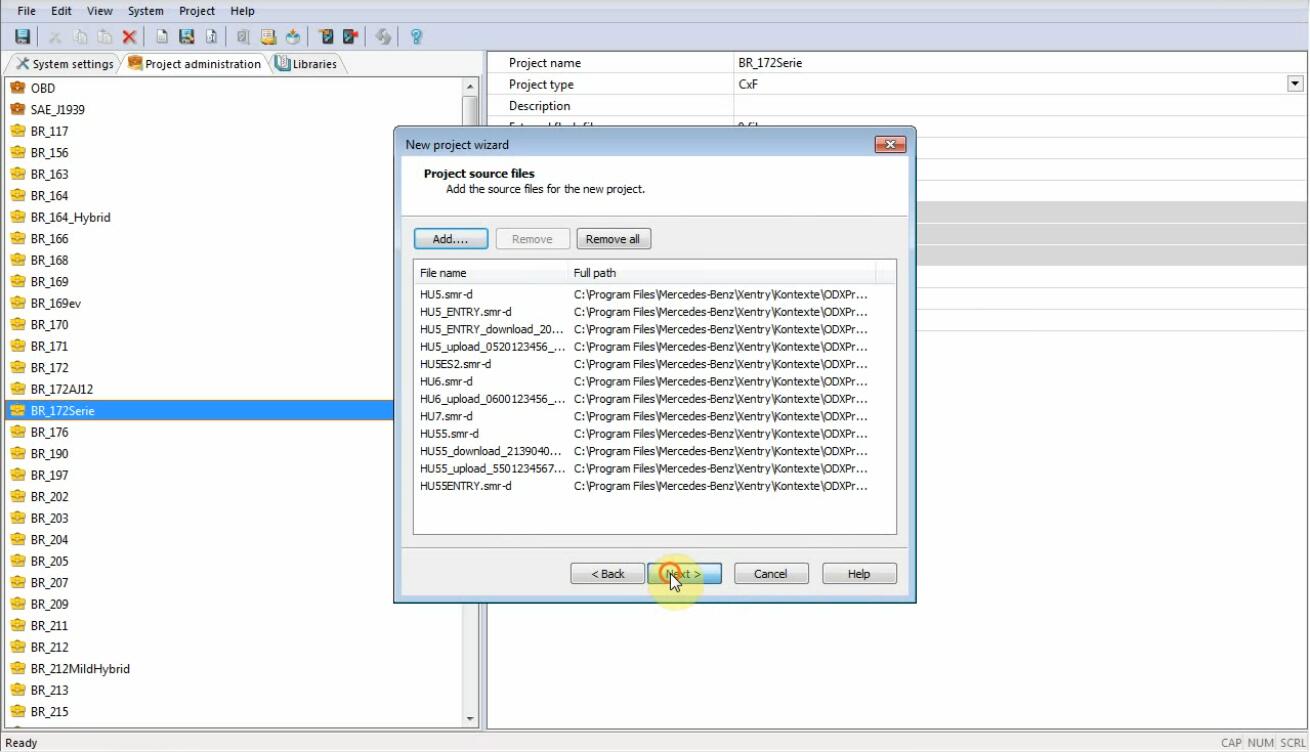The height and width of the screenshot is (752, 1310).
Task: Select HU5_ENTRY.smr-d file in list
Action: click(x=466, y=312)
